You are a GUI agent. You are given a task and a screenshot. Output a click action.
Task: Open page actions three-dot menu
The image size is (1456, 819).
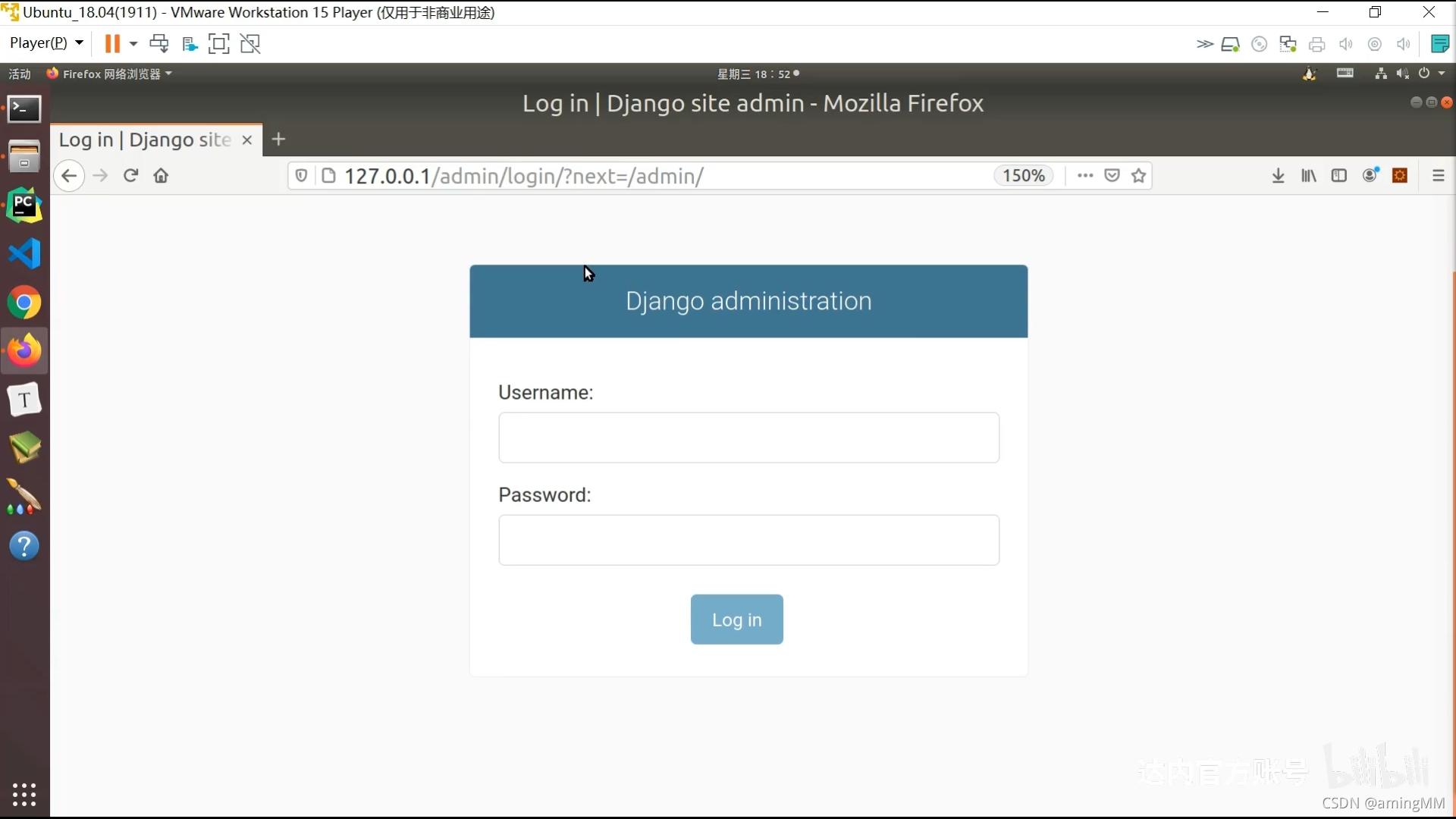1084,176
